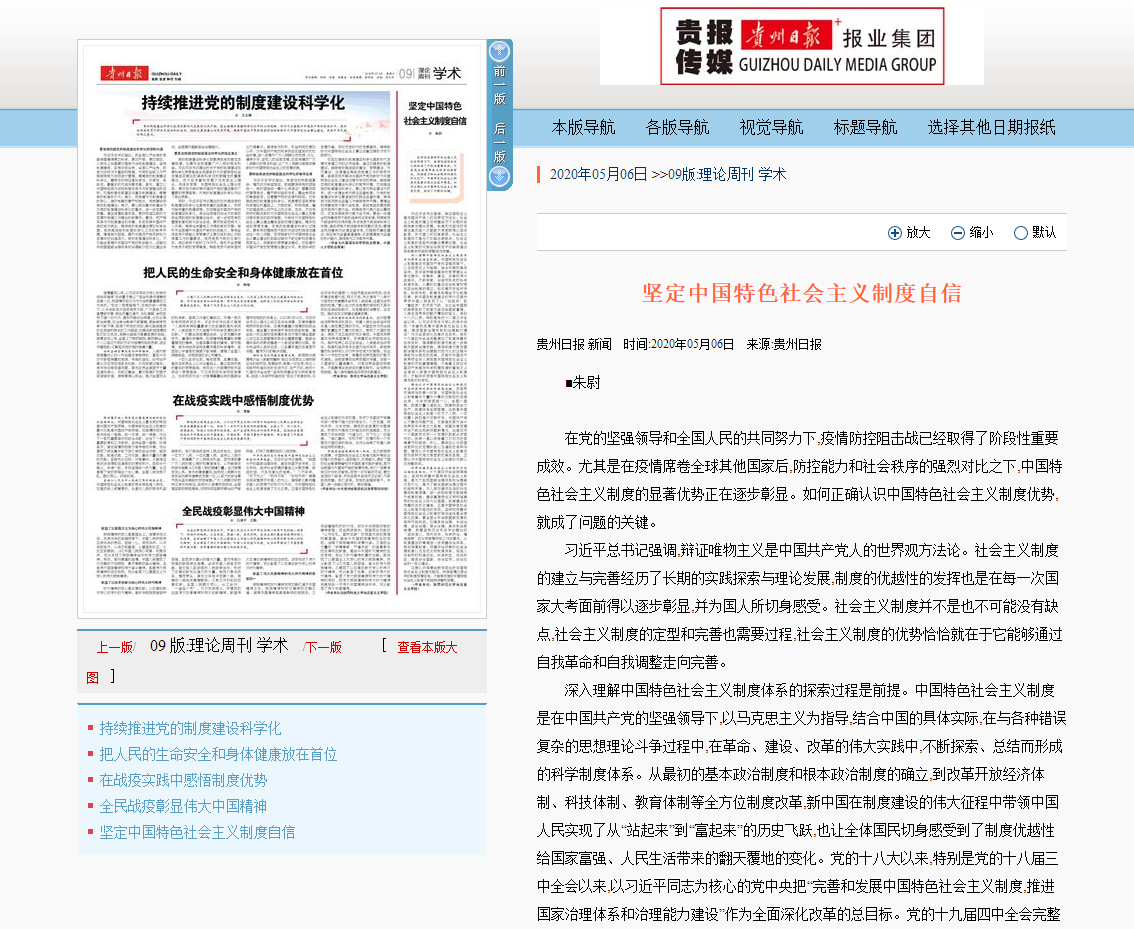1134x929 pixels.
Task: Click the 2020年05月06日 breadcrumb date
Action: [598, 174]
